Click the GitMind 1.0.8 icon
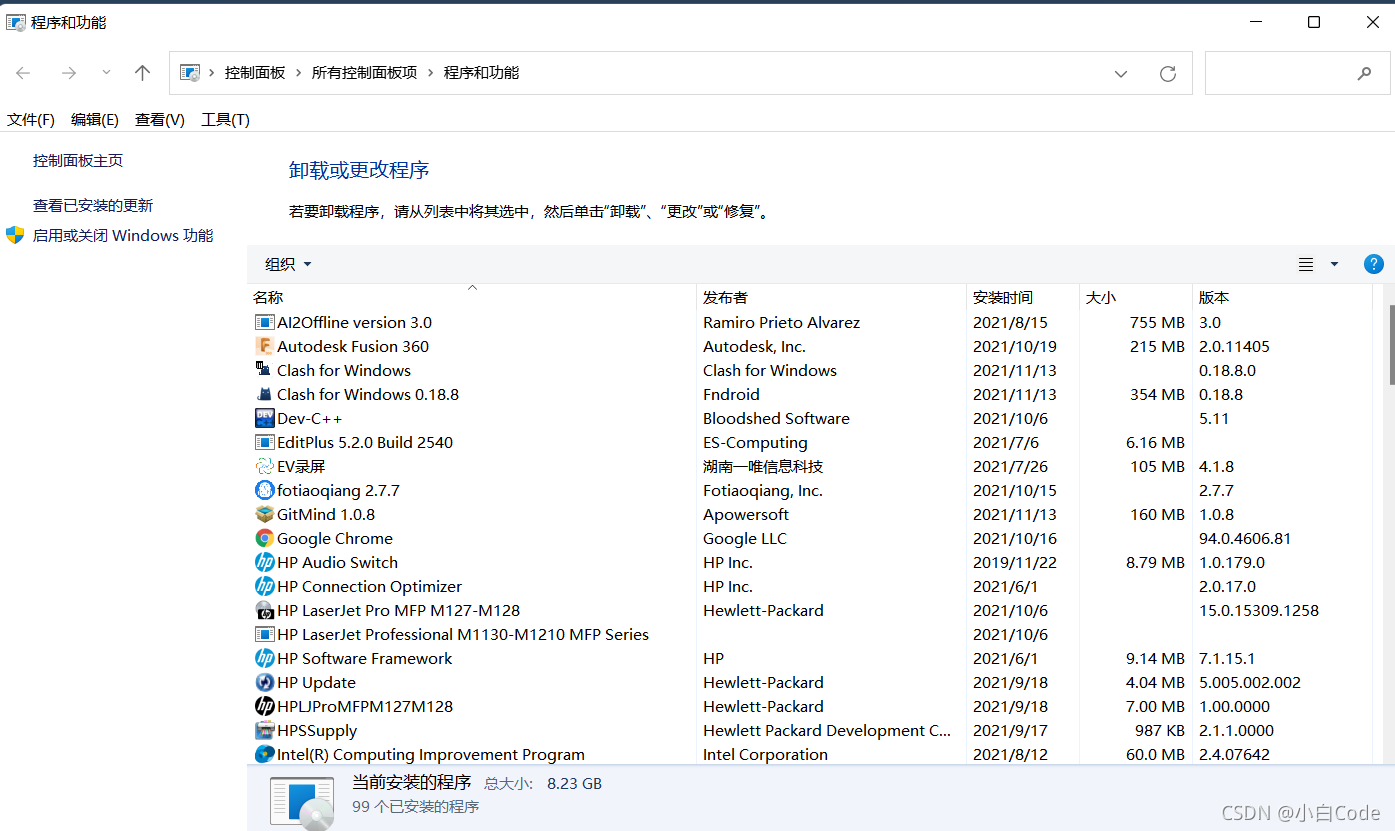This screenshot has width=1395, height=831. [x=264, y=514]
